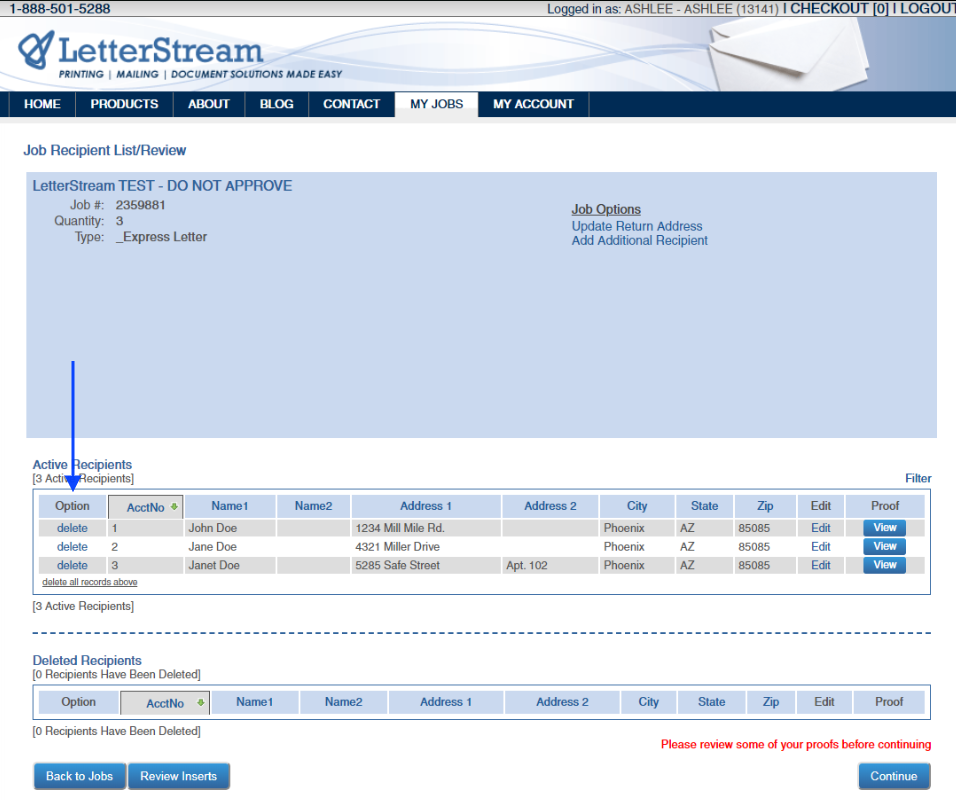Click Update Return Address link
The image size is (956, 800).
[637, 226]
